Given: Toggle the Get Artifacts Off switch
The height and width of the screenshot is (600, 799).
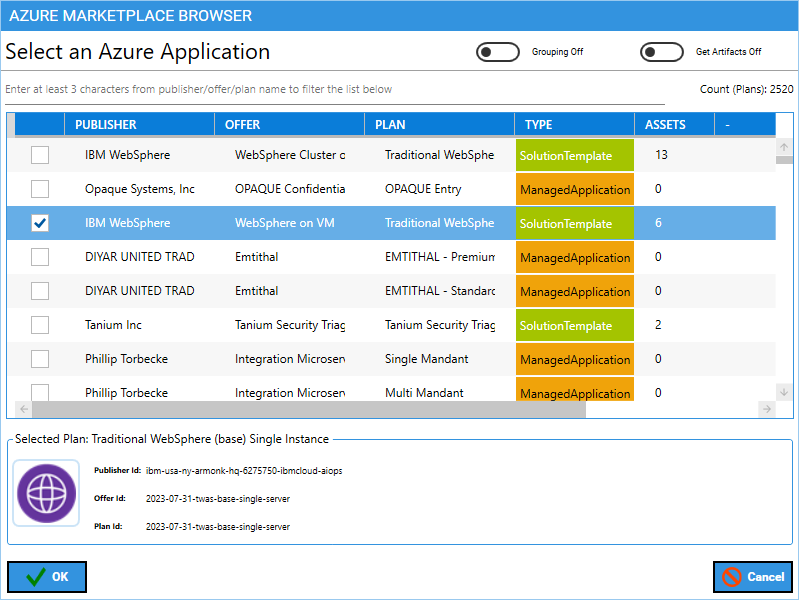Looking at the screenshot, I should point(661,52).
